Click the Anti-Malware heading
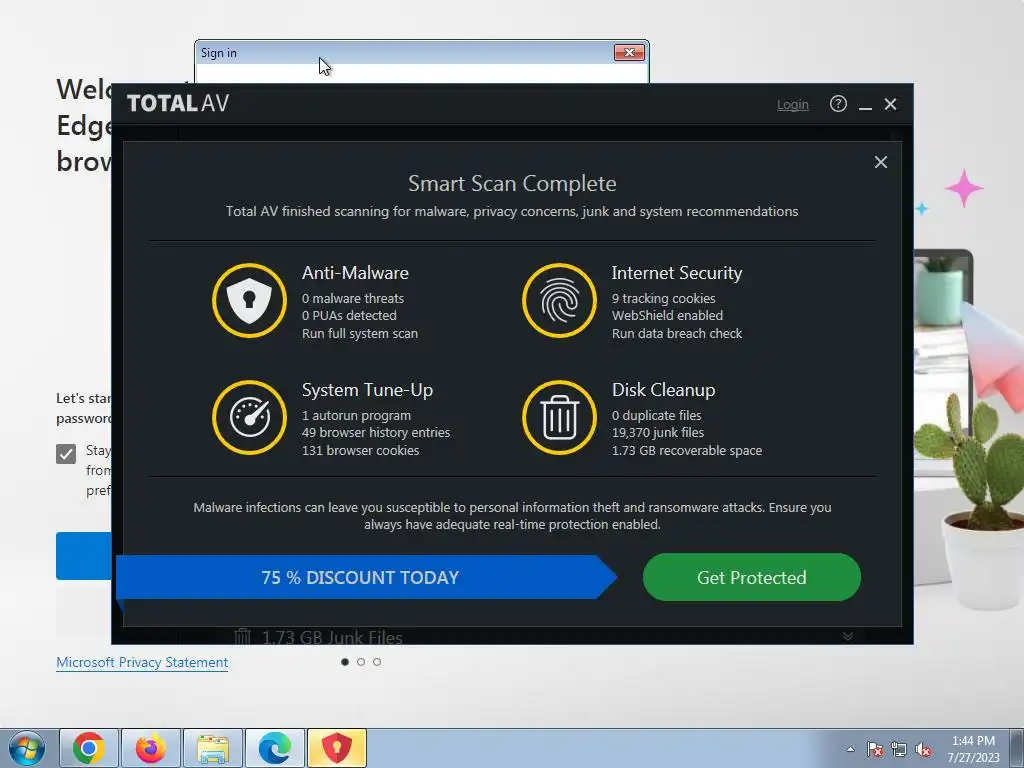The image size is (1024, 768). 355,273
